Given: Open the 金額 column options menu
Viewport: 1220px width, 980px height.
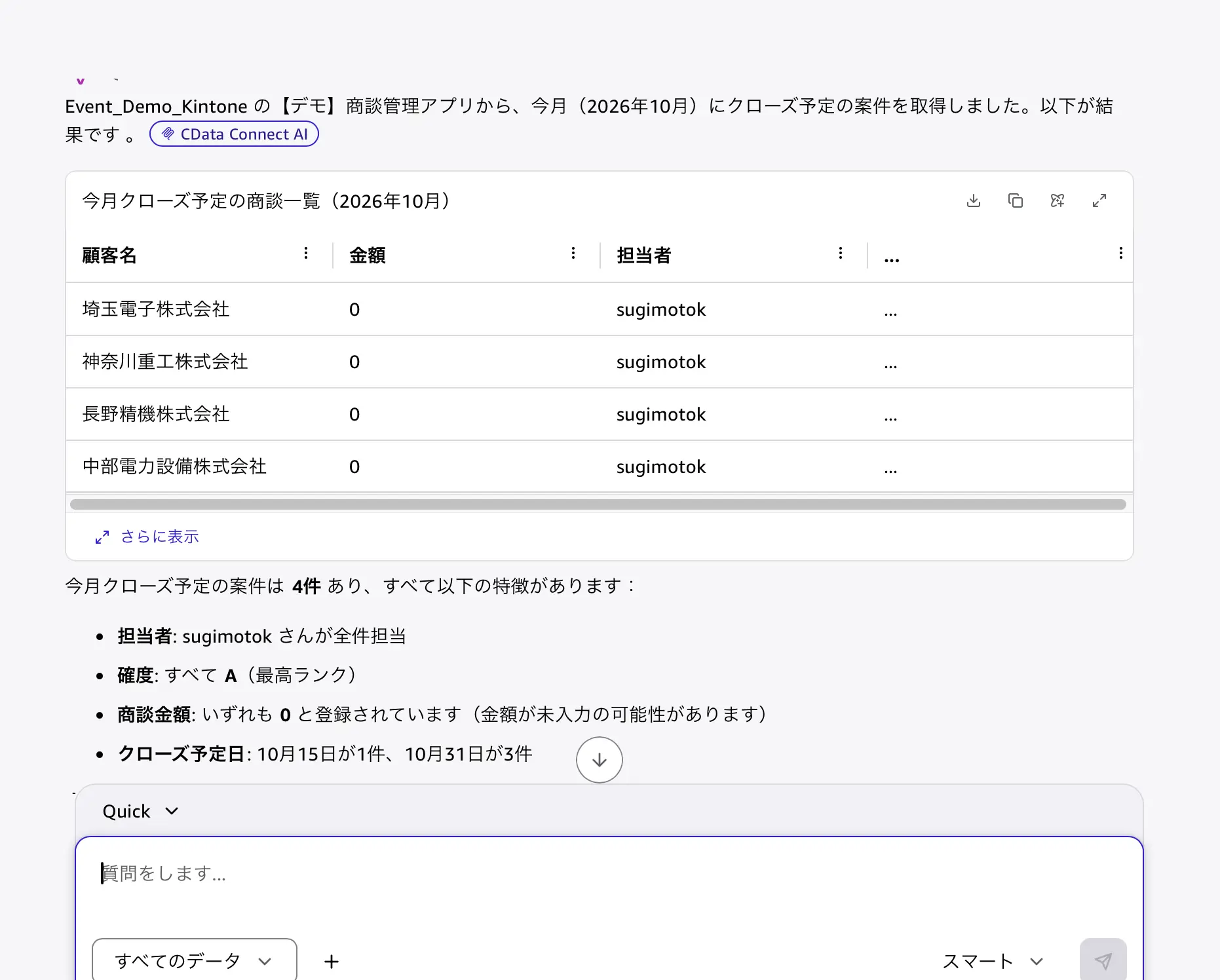Looking at the screenshot, I should click(x=573, y=254).
